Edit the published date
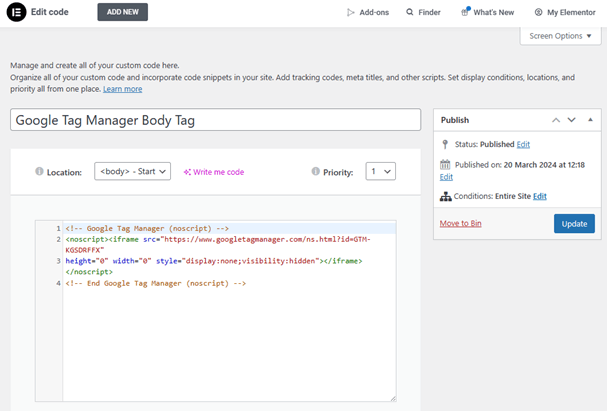 tap(446, 177)
